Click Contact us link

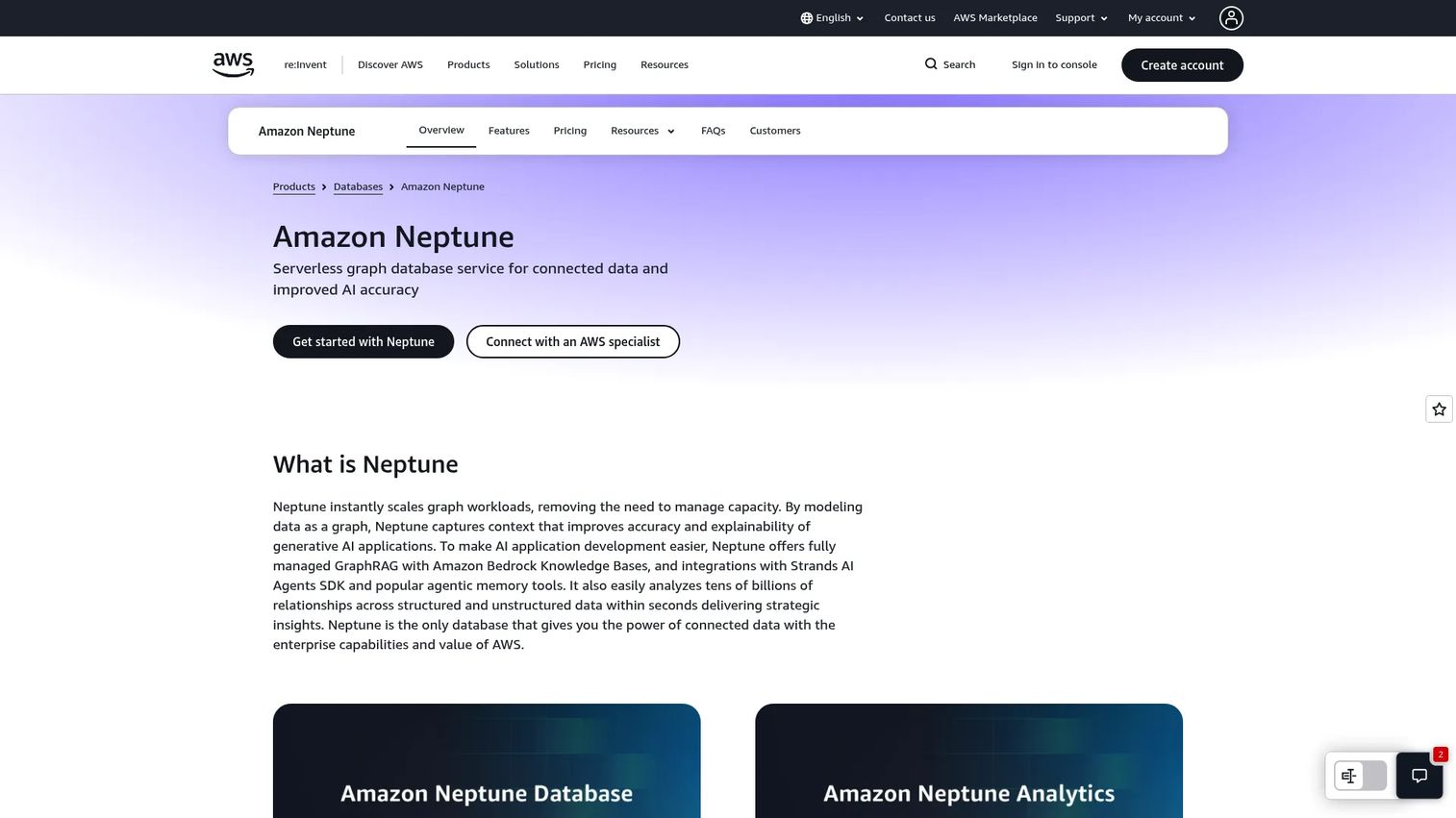pyautogui.click(x=910, y=18)
